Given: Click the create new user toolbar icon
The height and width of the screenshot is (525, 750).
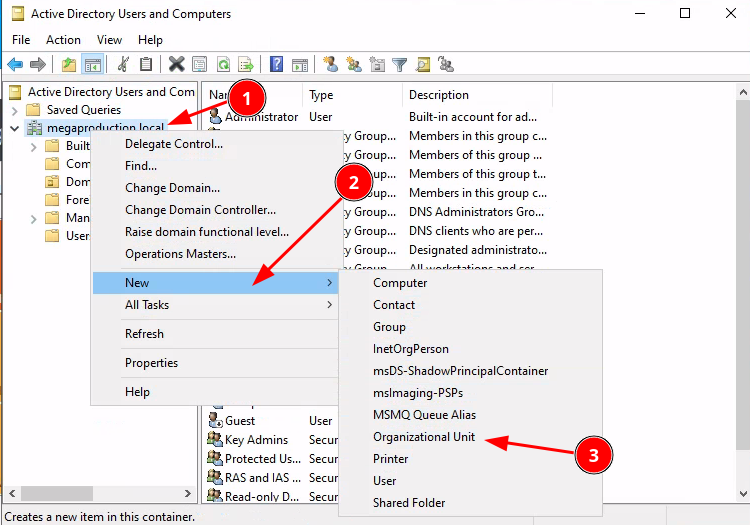Looking at the screenshot, I should (329, 64).
